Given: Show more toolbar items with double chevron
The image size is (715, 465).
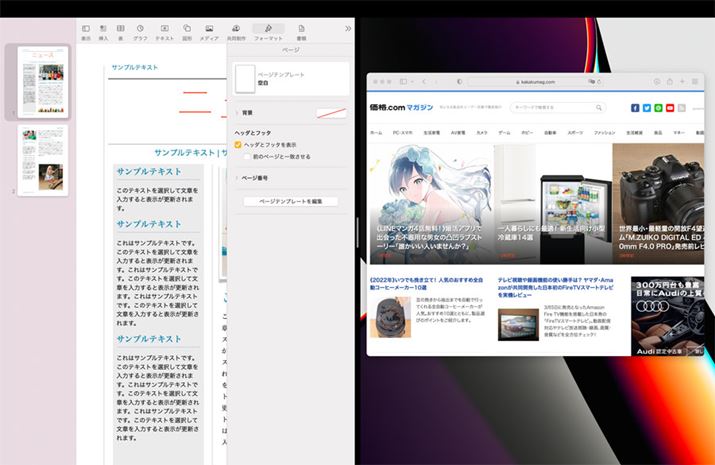Looking at the screenshot, I should 347,29.
